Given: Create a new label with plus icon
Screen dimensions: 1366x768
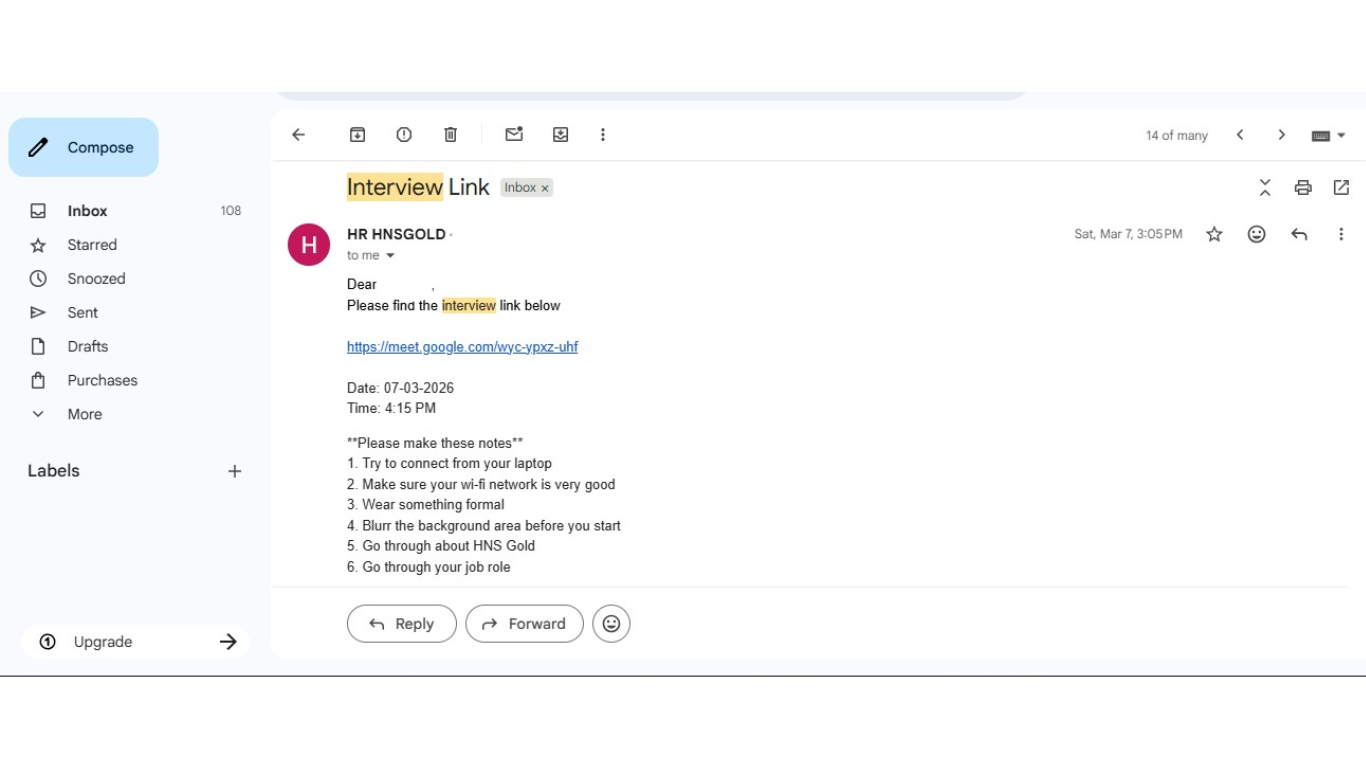Looking at the screenshot, I should [x=234, y=471].
